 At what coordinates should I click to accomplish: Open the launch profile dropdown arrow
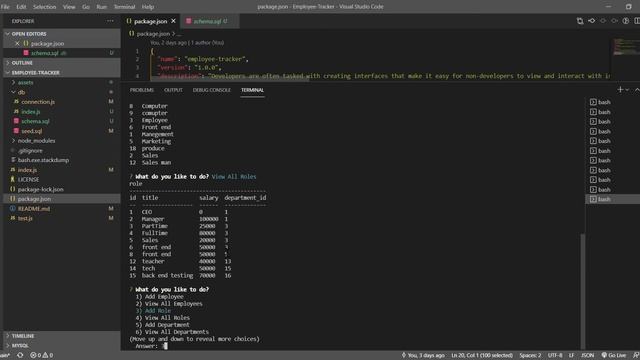[x=627, y=90]
